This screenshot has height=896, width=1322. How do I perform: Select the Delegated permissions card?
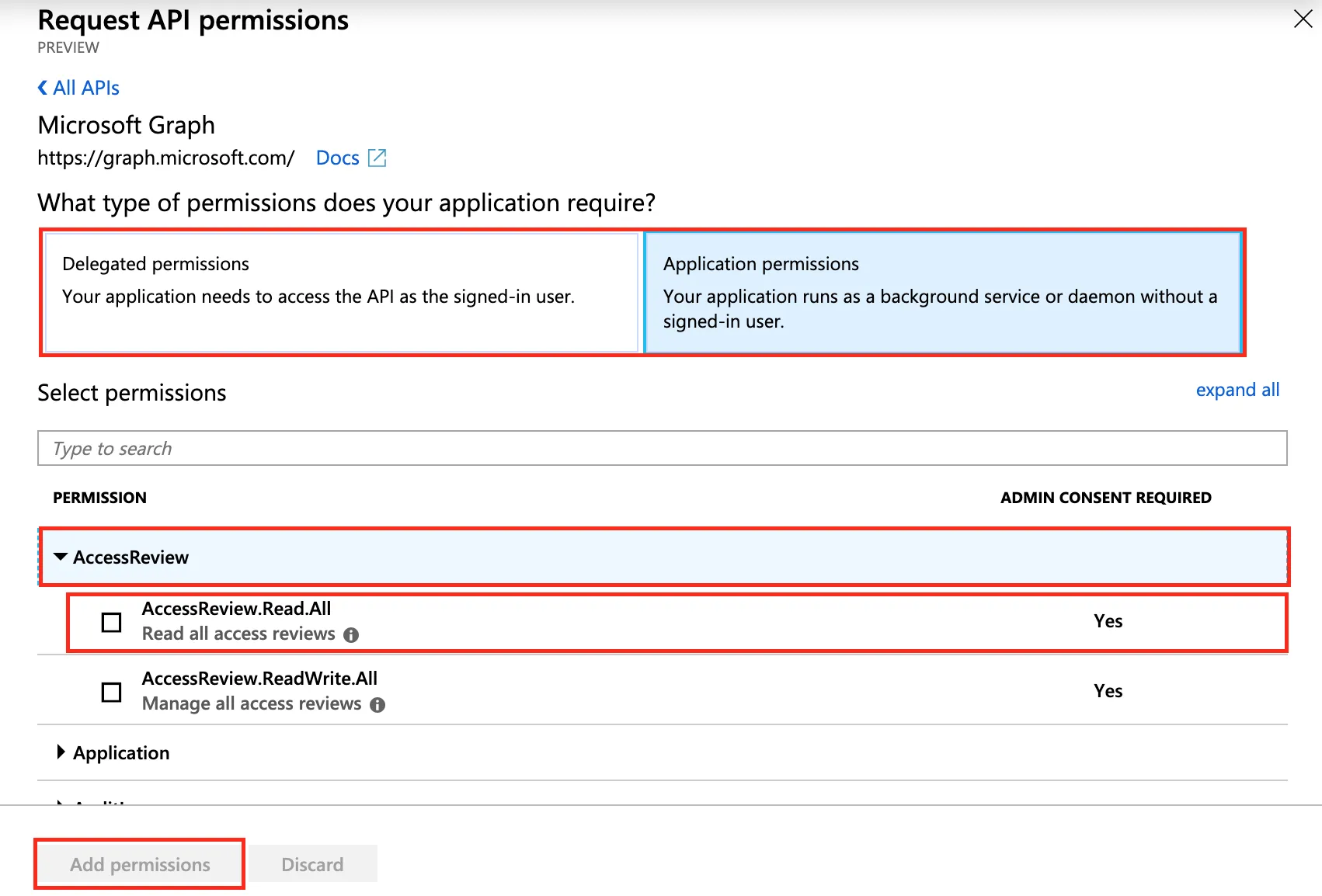(342, 293)
